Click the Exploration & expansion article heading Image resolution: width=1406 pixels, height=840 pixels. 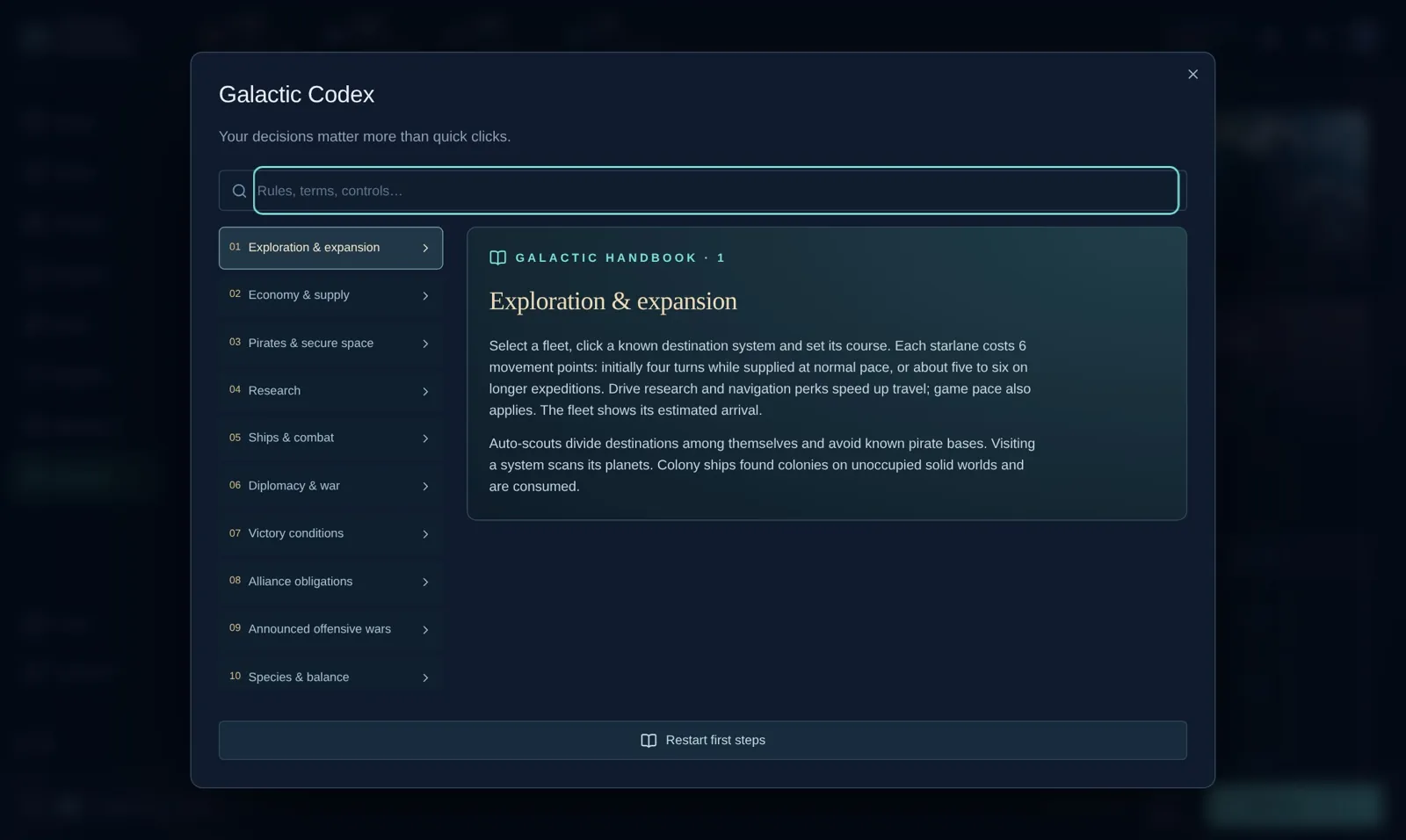613,301
